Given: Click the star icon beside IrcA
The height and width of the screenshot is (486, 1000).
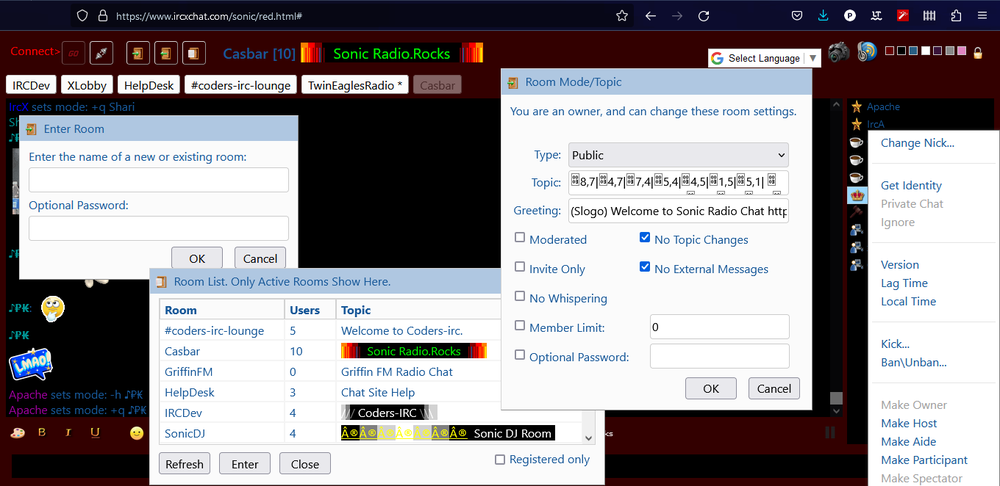Looking at the screenshot, I should pyautogui.click(x=857, y=124).
